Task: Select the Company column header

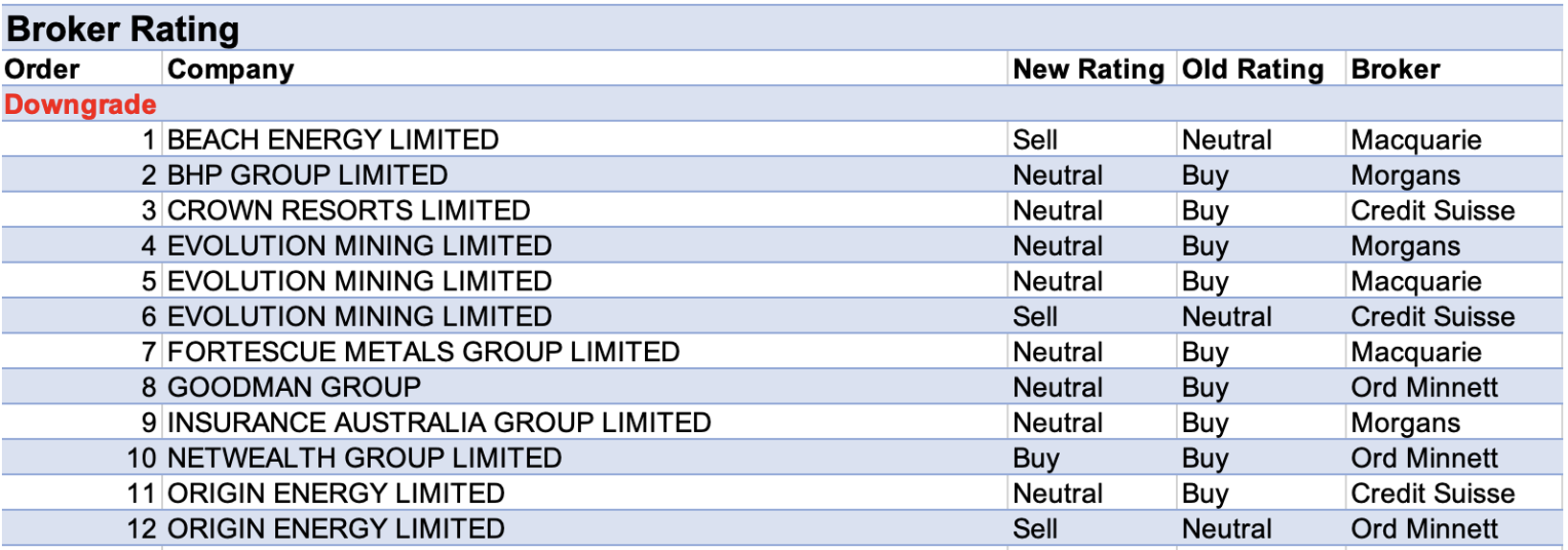Action: [231, 69]
